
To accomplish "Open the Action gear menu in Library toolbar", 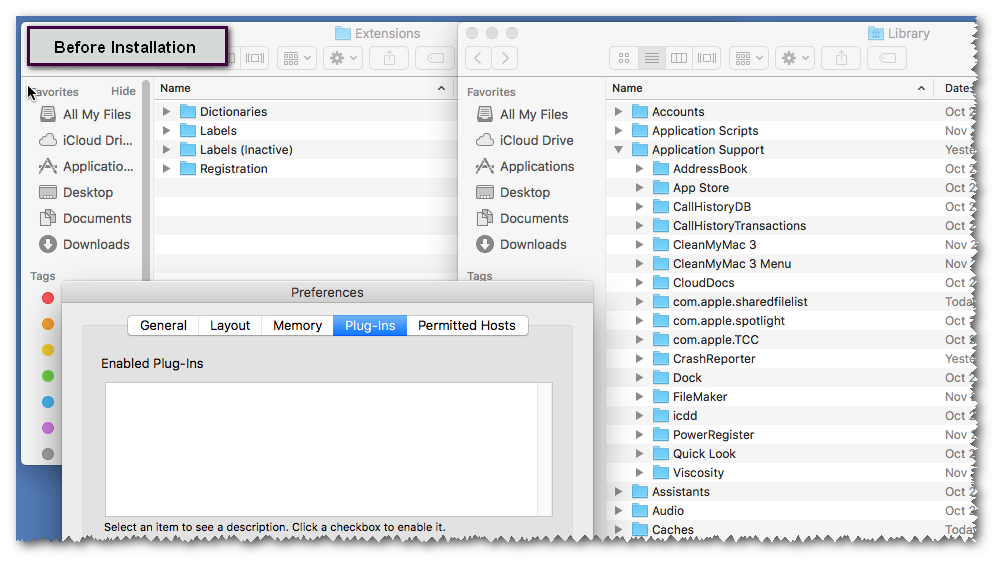I will coord(795,58).
